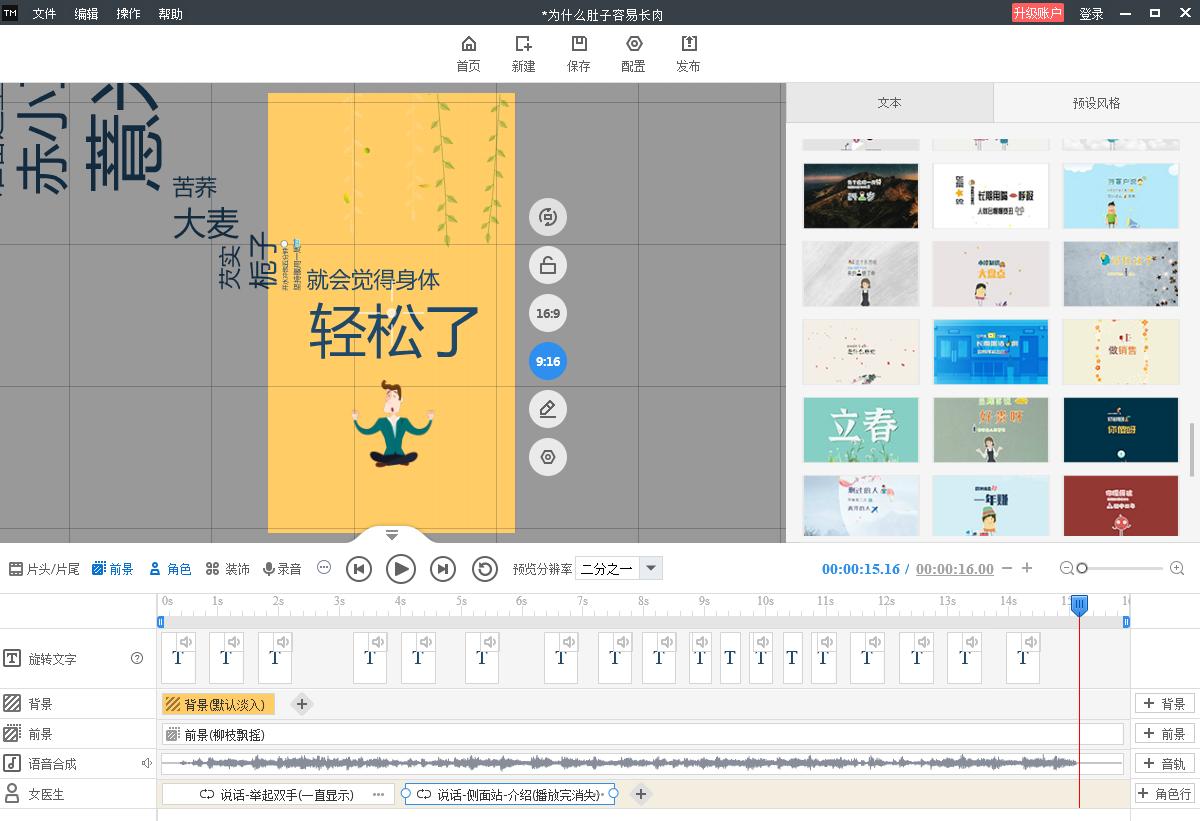Screen dimensions: 1200x821
Task: Expand more options on the 说话-举起双手 clip
Action: 377,794
